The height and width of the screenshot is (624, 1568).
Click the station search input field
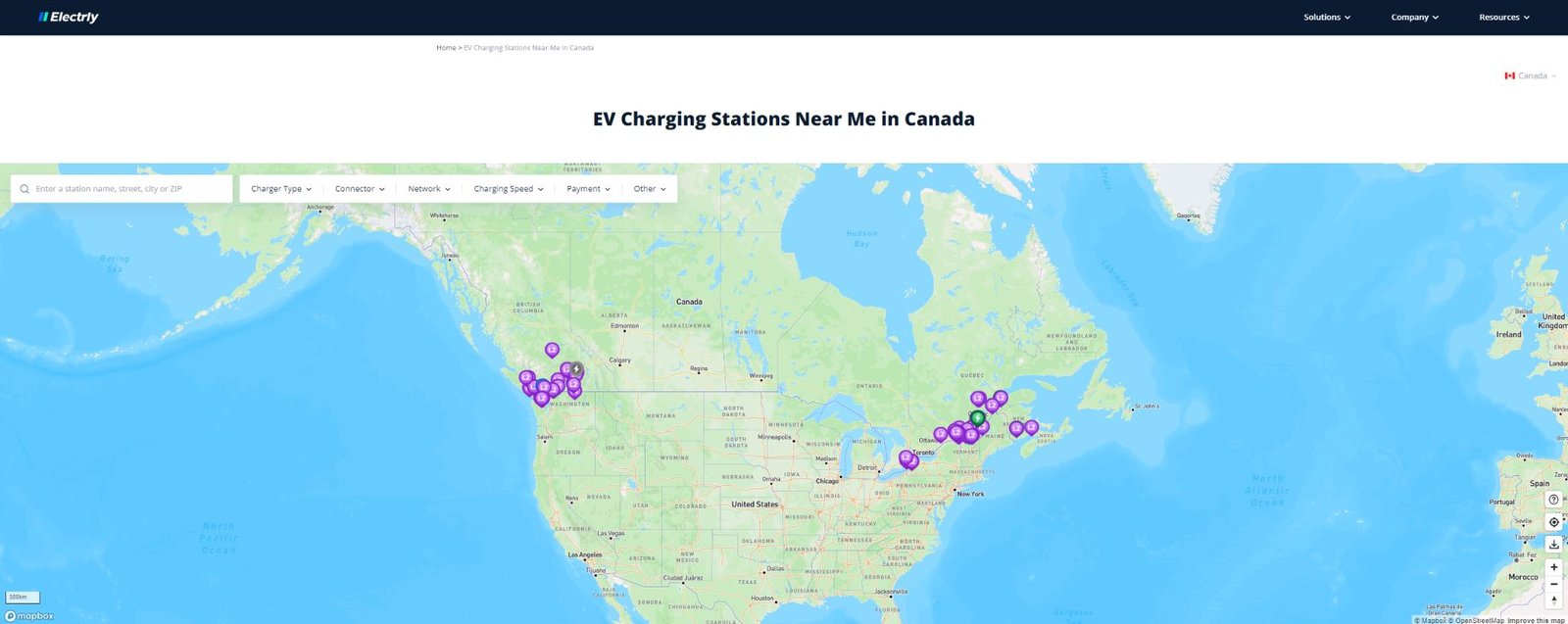click(x=127, y=189)
